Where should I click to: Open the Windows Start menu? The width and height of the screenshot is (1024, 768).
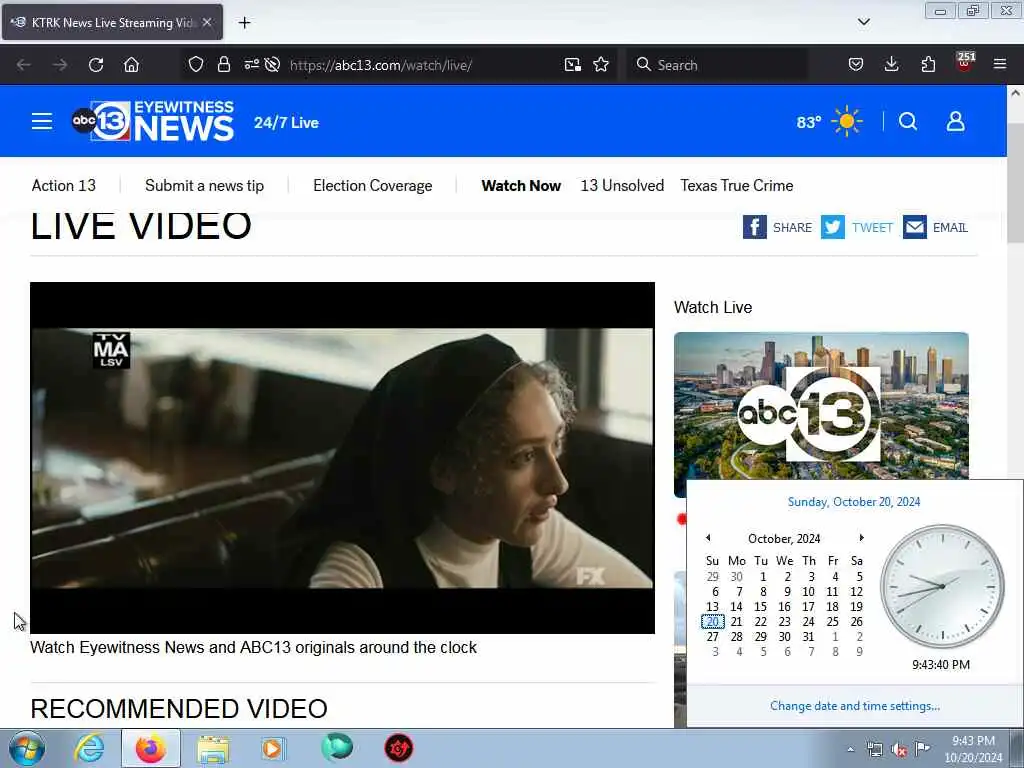coord(27,748)
